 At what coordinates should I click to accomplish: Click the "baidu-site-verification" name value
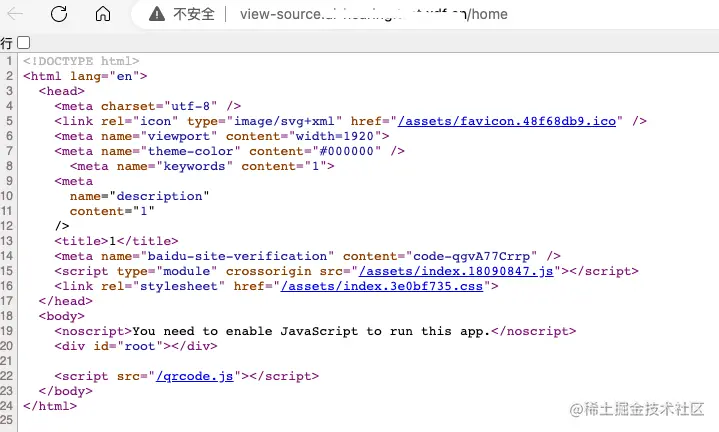(x=237, y=256)
